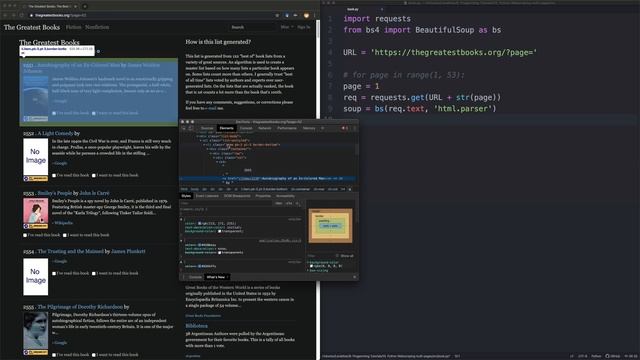This screenshot has width=640, height=360.
Task: Click the DevTools error count badge
Action: pos(345,128)
